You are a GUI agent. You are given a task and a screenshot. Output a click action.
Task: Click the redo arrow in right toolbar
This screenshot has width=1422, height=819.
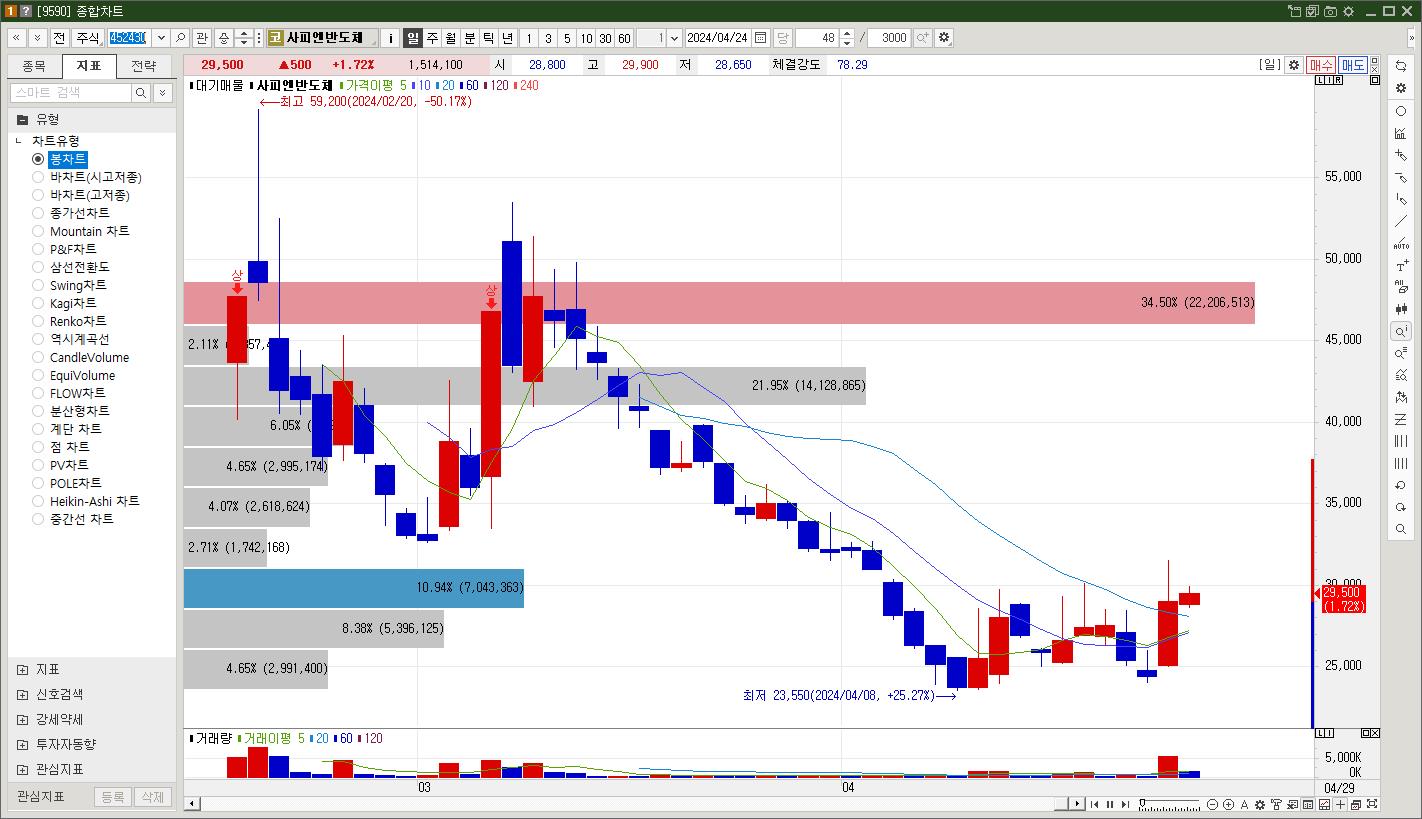[x=1401, y=507]
